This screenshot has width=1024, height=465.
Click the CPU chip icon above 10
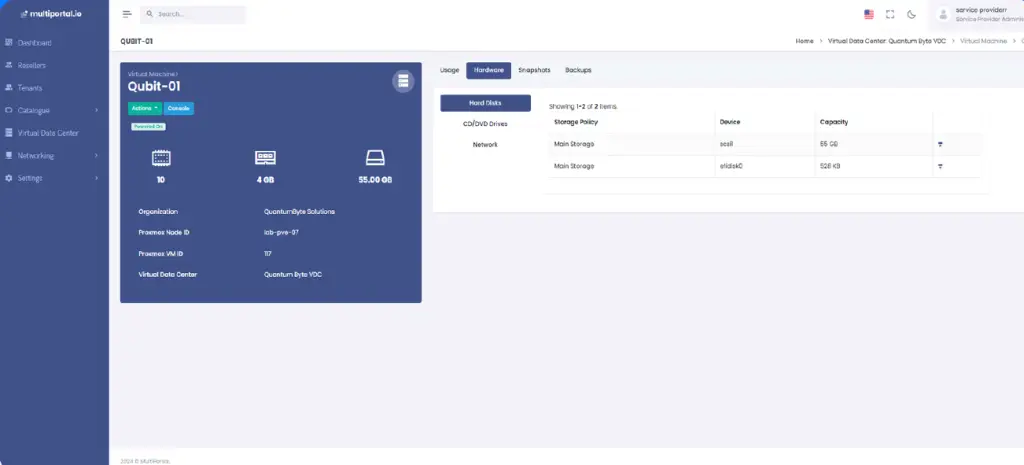pyautogui.click(x=161, y=158)
